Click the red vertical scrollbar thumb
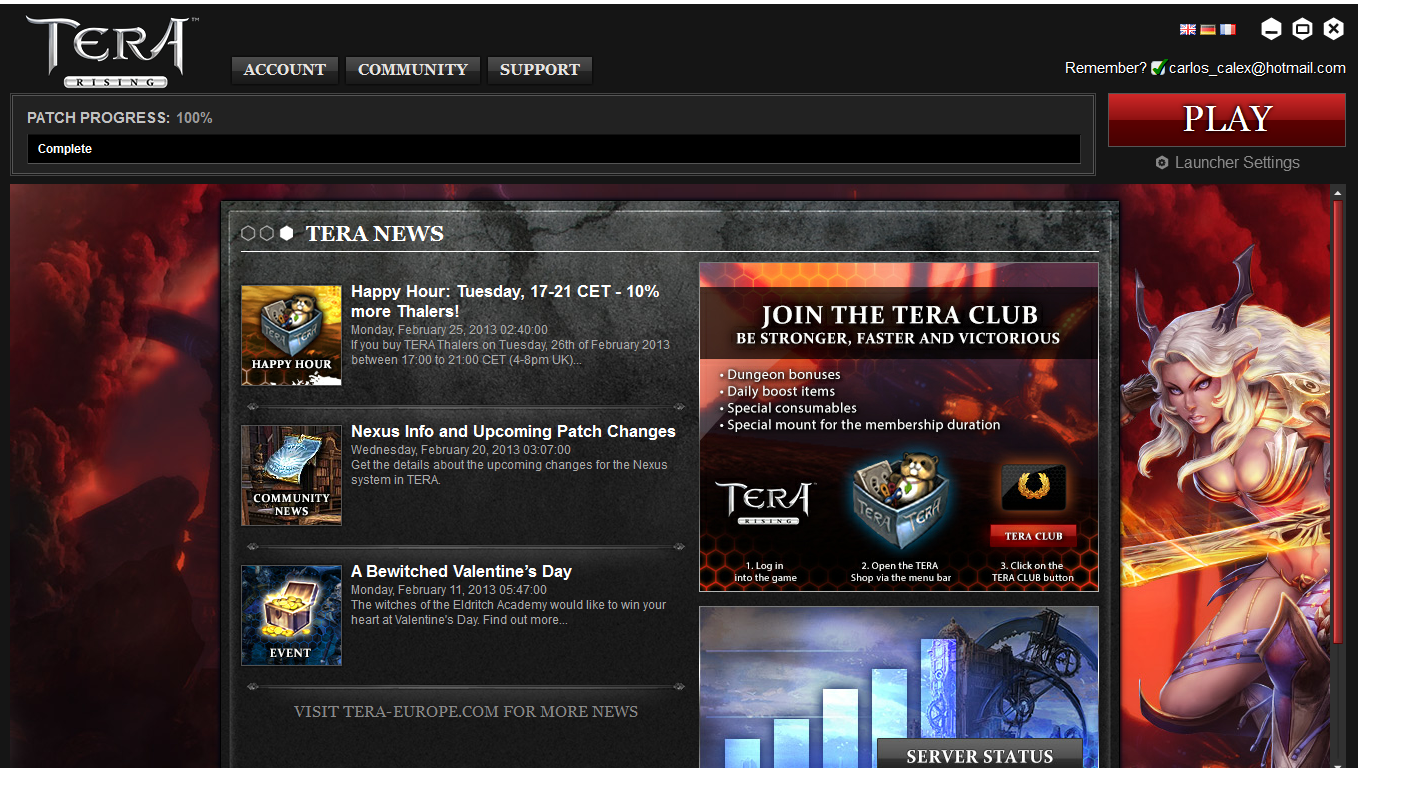This screenshot has height=802, width=1416. [x=1338, y=422]
